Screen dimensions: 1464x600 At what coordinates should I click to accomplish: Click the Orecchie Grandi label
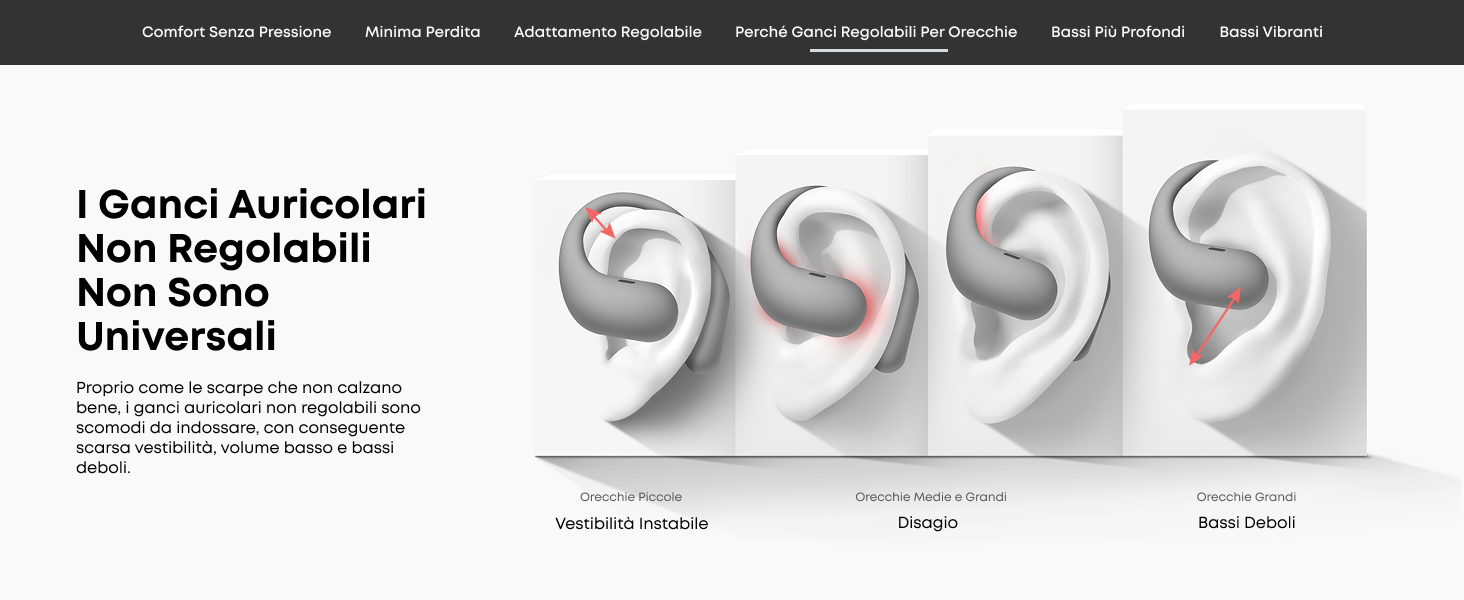tap(1246, 497)
